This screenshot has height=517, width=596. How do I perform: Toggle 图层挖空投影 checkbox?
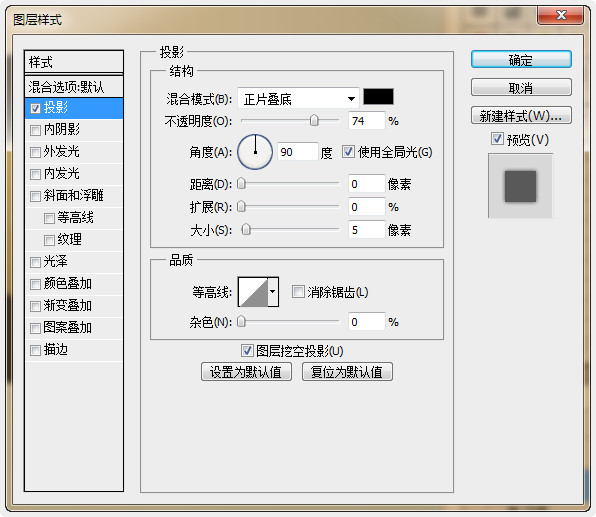[x=247, y=350]
